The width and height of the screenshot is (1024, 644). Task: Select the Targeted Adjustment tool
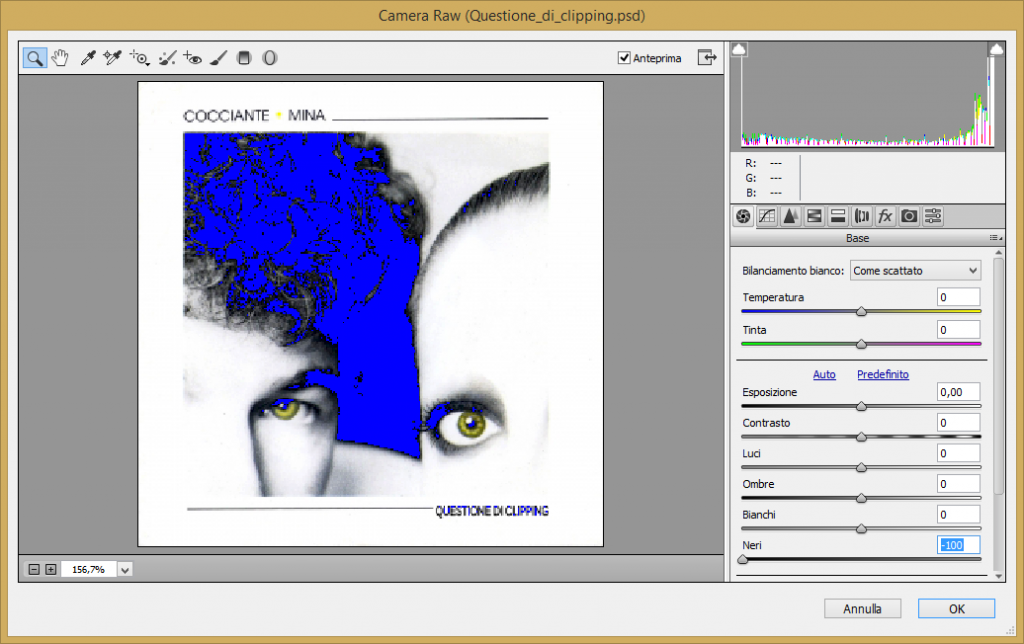139,58
